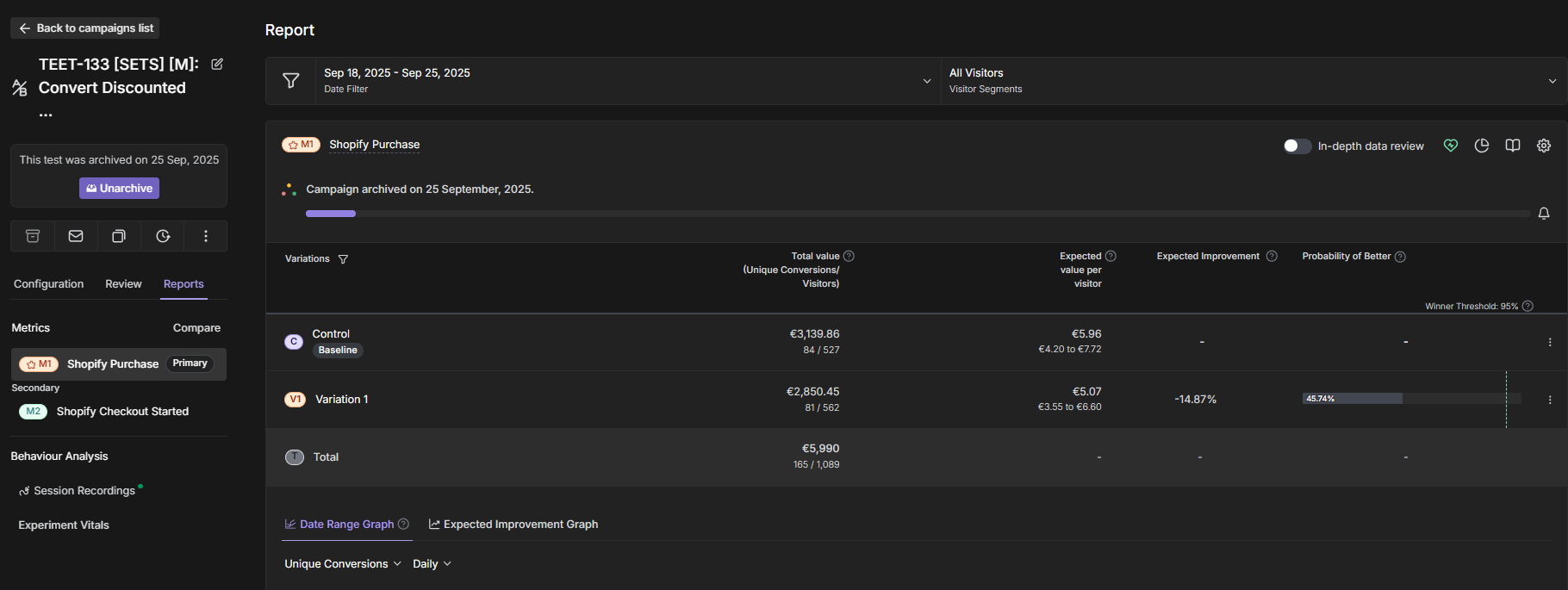Click the Total value €5,990

tap(820, 449)
